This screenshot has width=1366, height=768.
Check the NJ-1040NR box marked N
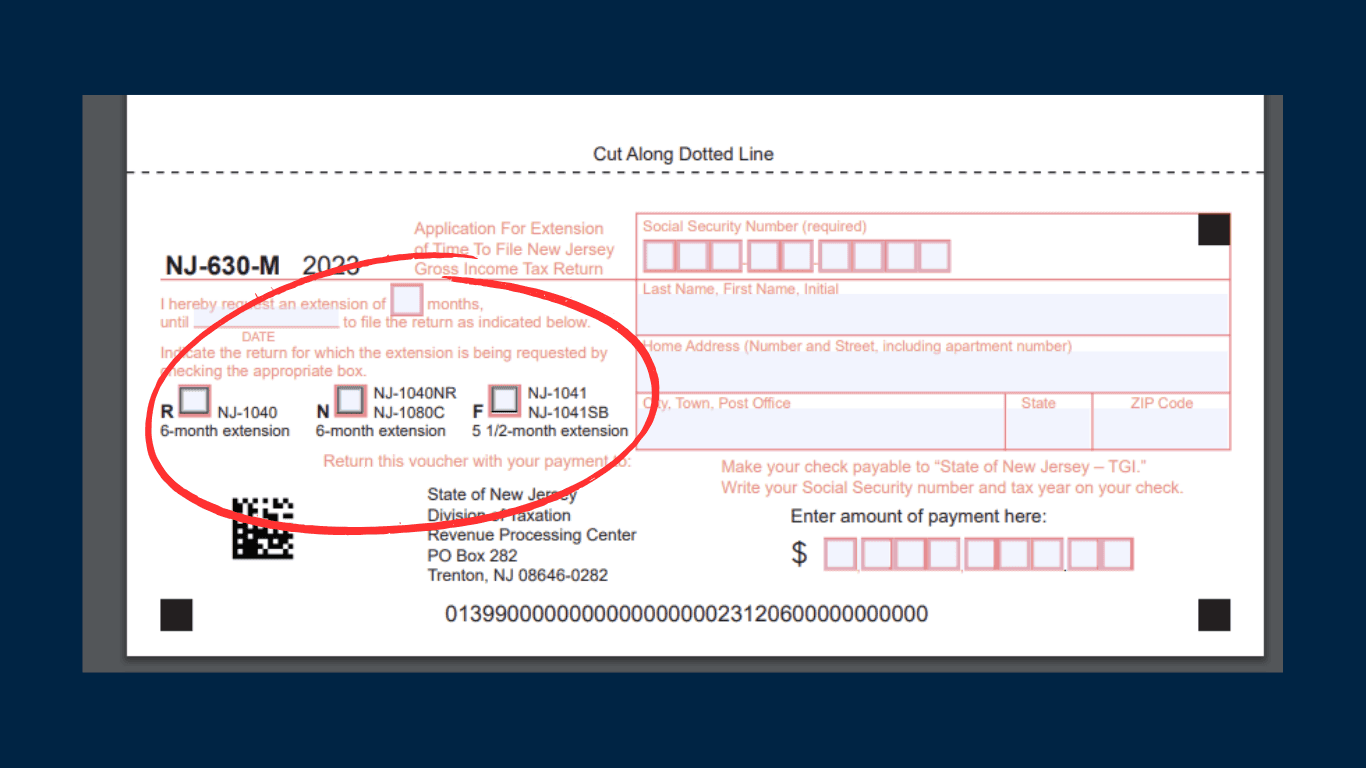point(350,401)
